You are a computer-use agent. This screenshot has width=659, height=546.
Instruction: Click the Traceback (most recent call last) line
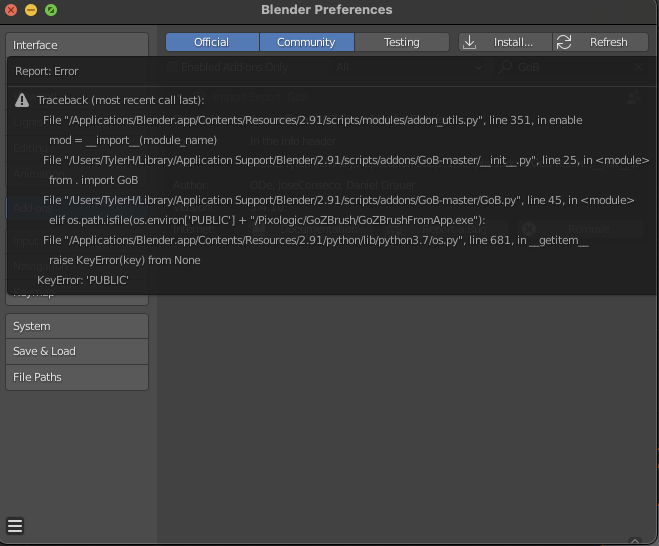click(x=120, y=100)
